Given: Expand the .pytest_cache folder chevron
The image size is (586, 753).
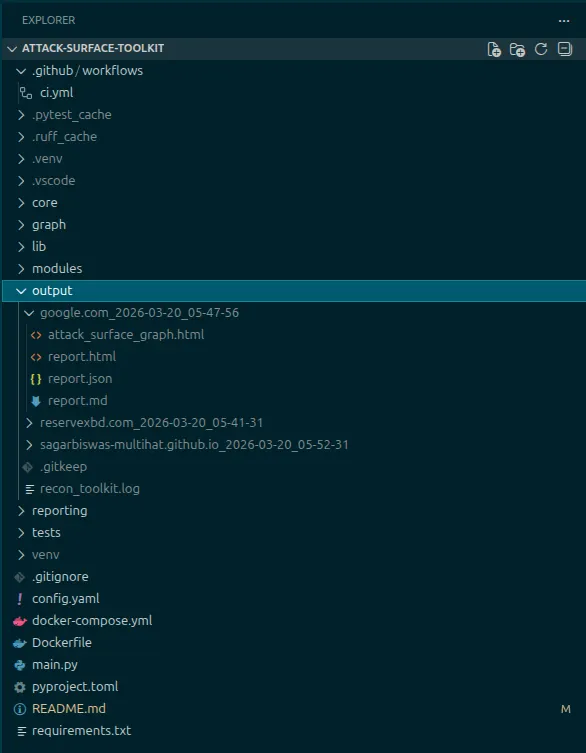Looking at the screenshot, I should coord(21,115).
